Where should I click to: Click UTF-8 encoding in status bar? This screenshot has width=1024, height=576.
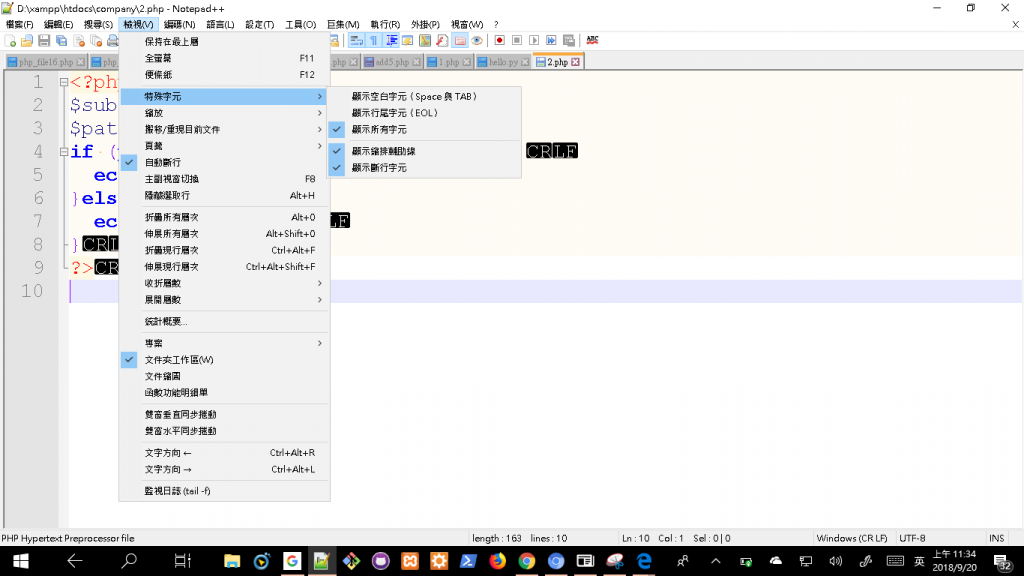tap(912, 538)
